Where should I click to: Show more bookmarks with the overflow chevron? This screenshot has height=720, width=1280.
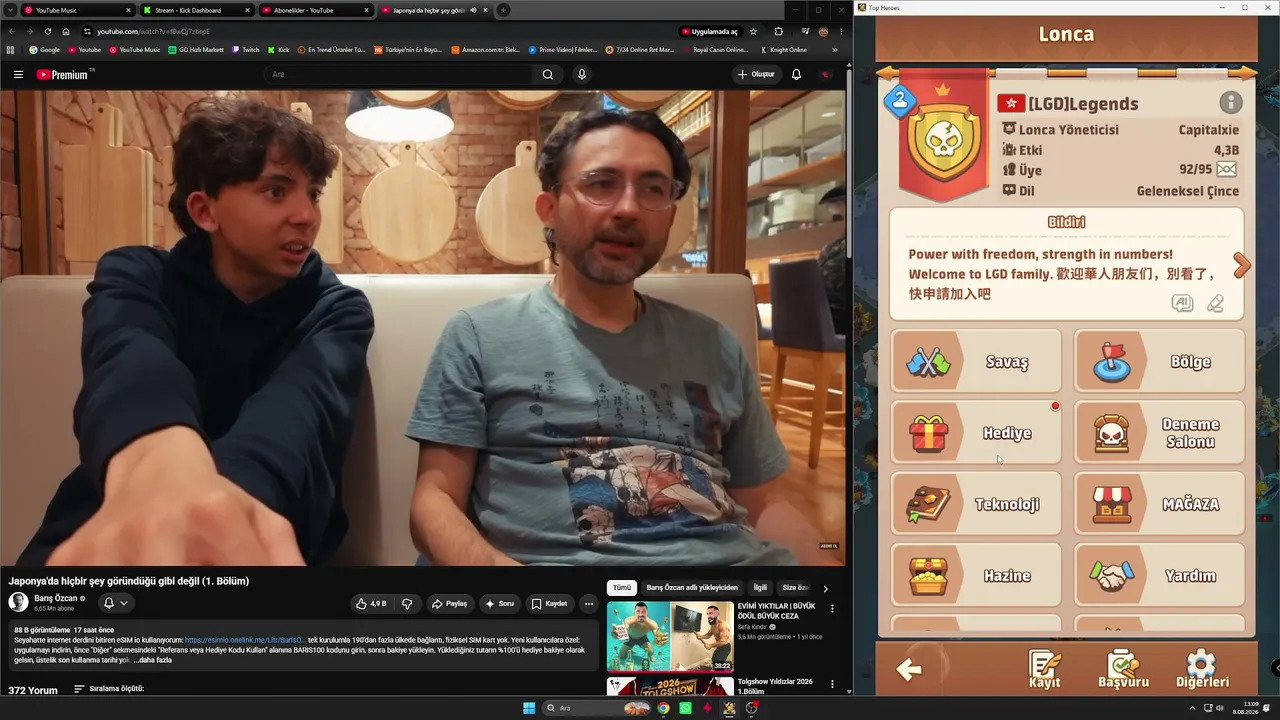(835, 49)
